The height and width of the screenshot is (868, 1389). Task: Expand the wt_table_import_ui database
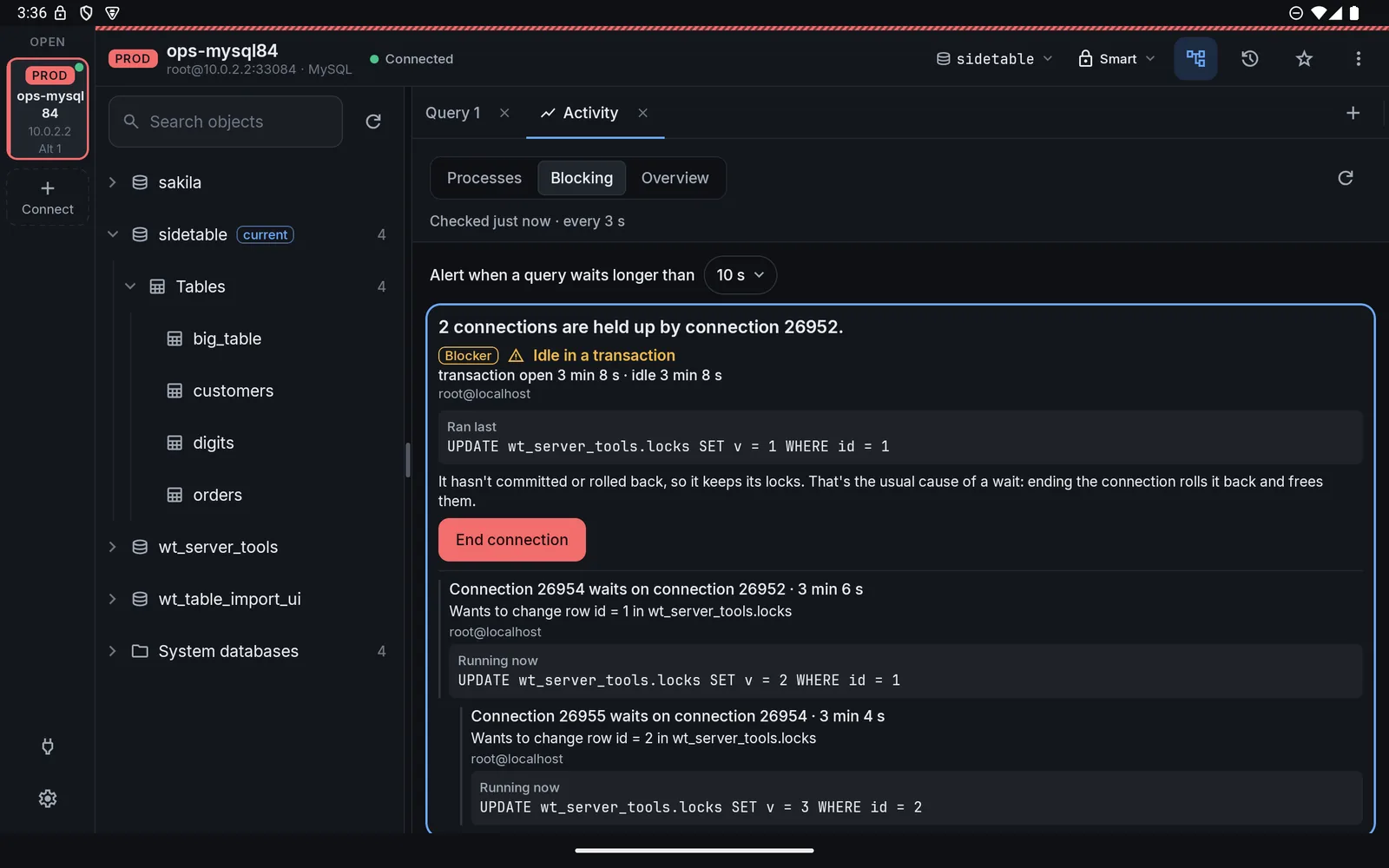pyautogui.click(x=112, y=599)
